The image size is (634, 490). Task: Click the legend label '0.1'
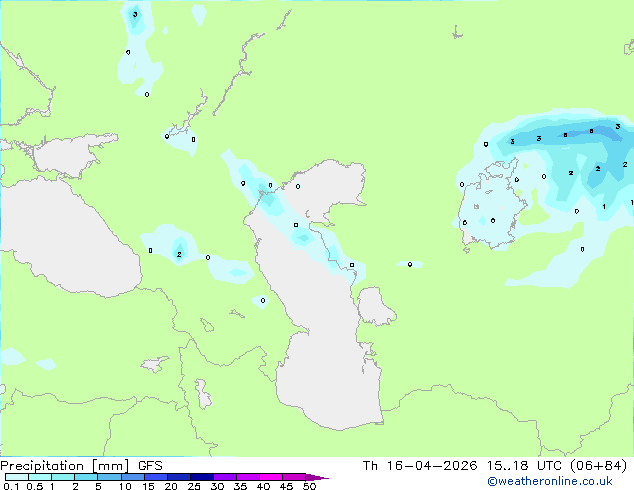pos(11,486)
